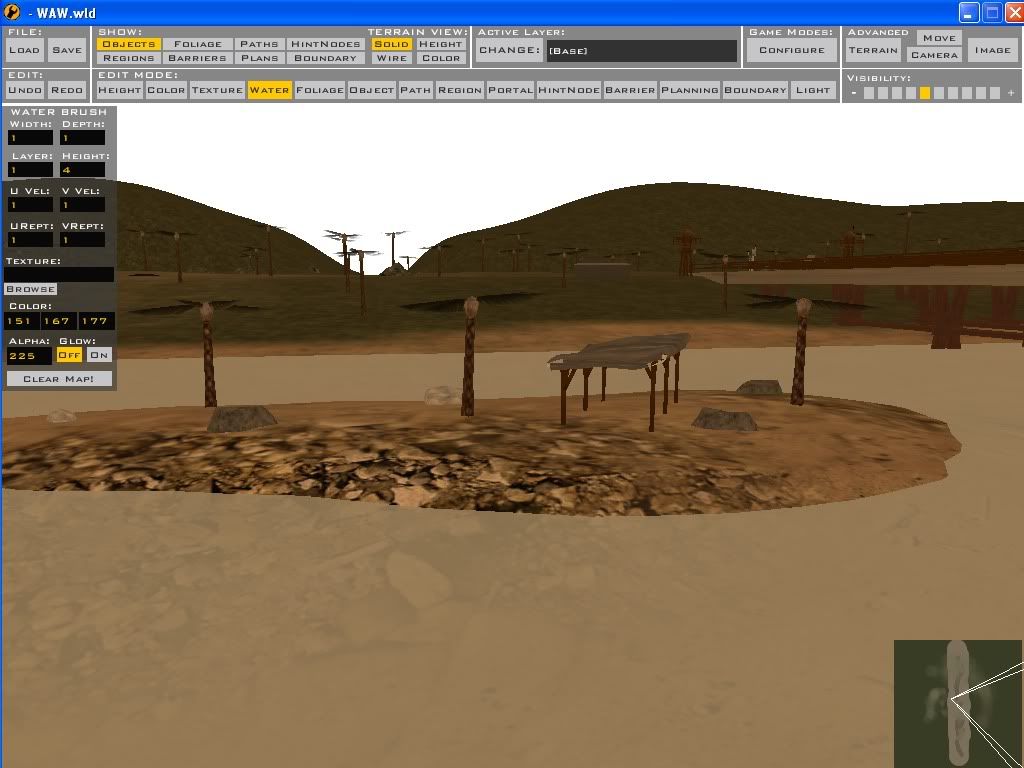Image resolution: width=1024 pixels, height=768 pixels.
Task: Click the Advanced Image button
Action: click(993, 50)
